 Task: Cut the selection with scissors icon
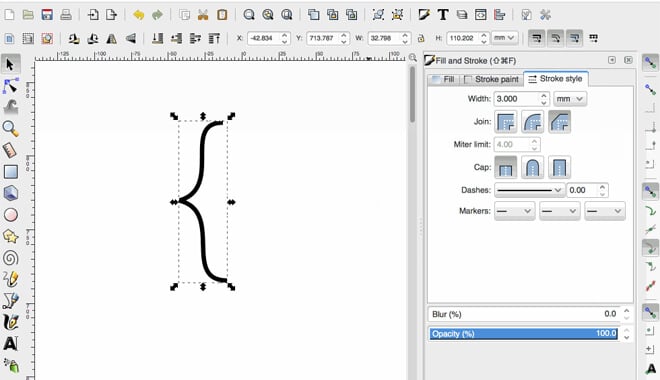pyautogui.click(x=203, y=15)
